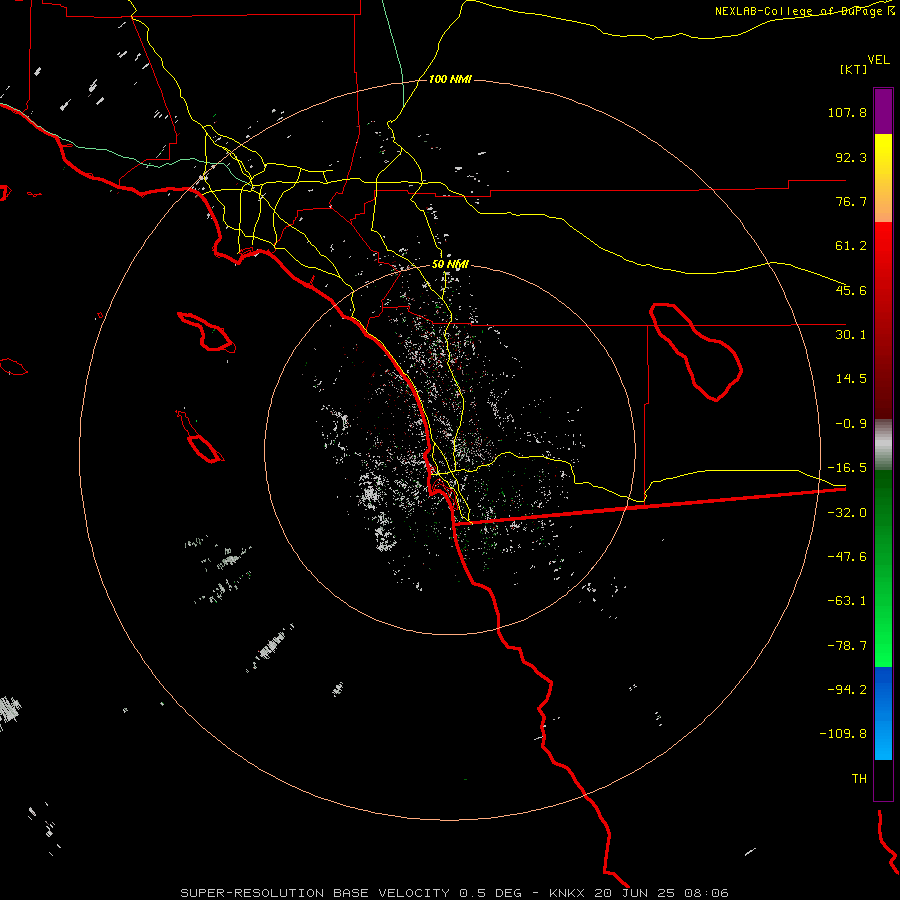This screenshot has width=900, height=900.
Task: Click the San Clemente Island outline
Action: click(x=199, y=437)
